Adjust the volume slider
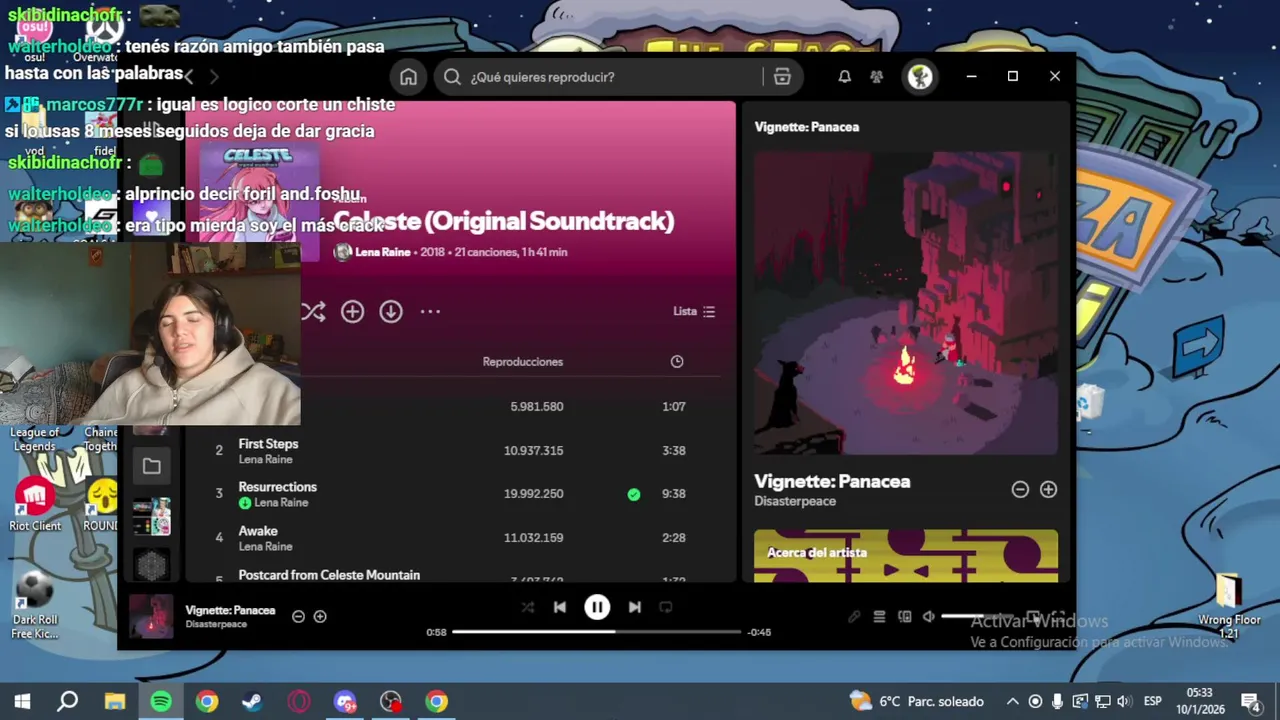Viewport: 1280px width, 720px height. pos(978,617)
